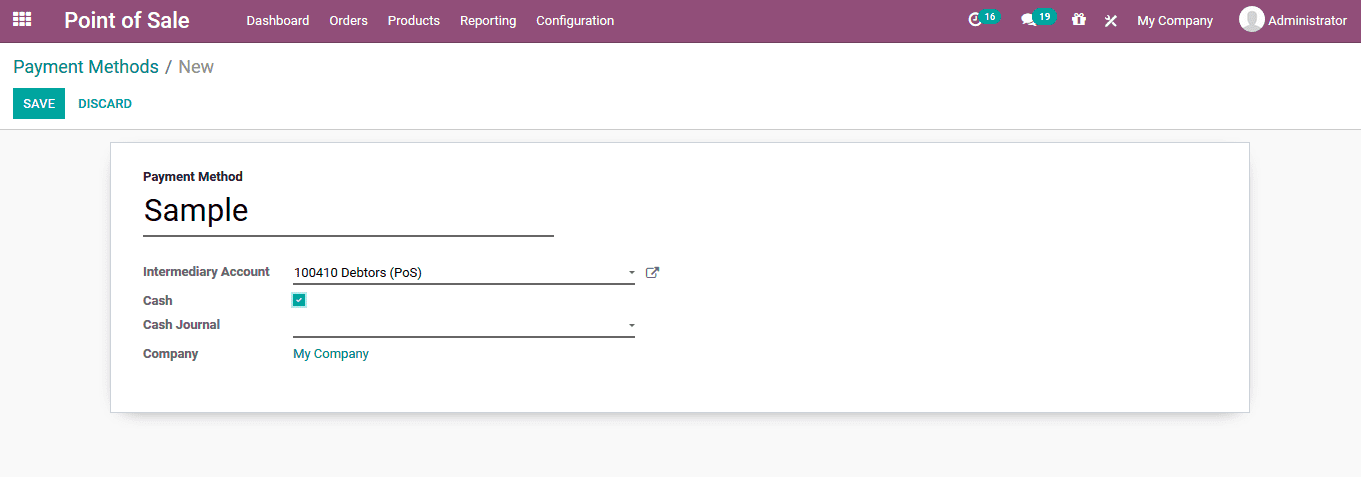
Task: Save the new payment method
Action: (39, 104)
